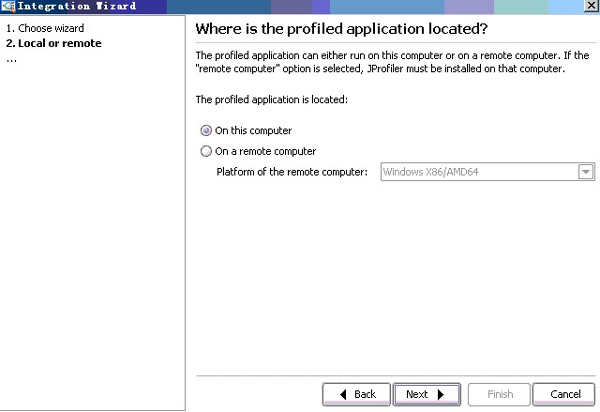Screen dimensions: 600x412
Task: Click the Integration Wizard title bar icon
Action: pos(7,6)
